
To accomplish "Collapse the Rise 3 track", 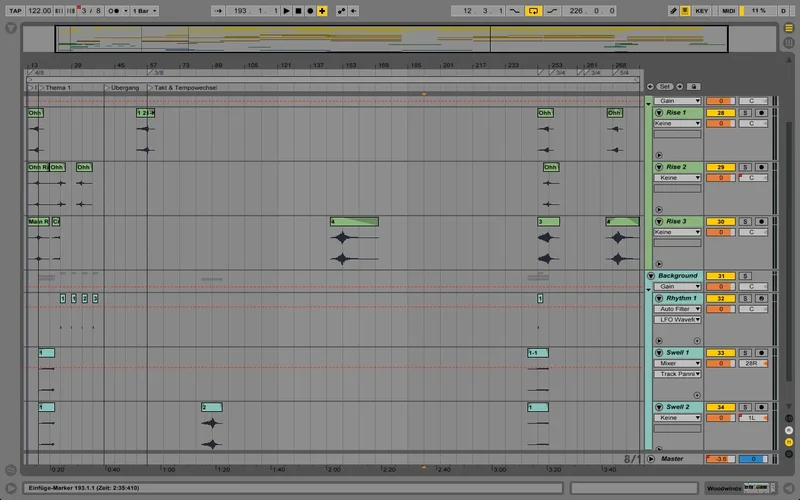I will coord(659,221).
